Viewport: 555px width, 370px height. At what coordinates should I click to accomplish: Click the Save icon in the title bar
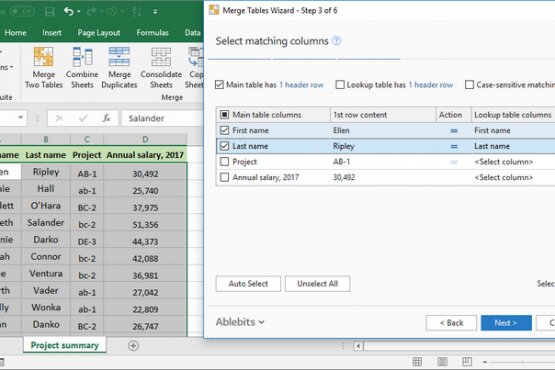(50, 12)
